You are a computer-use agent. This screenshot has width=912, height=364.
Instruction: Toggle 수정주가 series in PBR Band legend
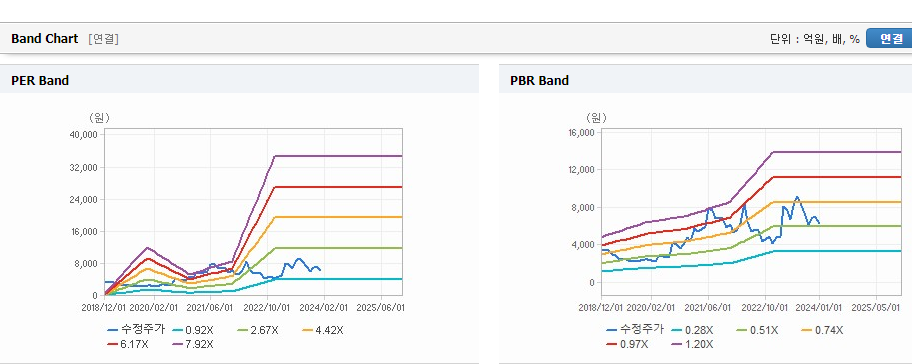tap(635, 330)
